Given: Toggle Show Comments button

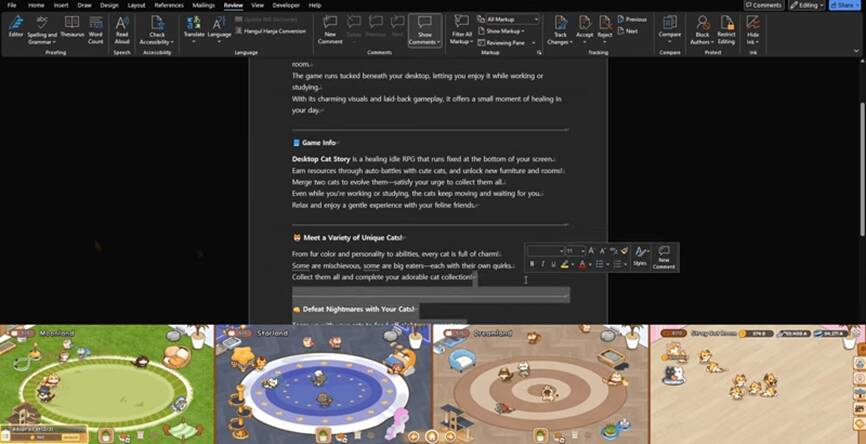Looking at the screenshot, I should [x=425, y=29].
